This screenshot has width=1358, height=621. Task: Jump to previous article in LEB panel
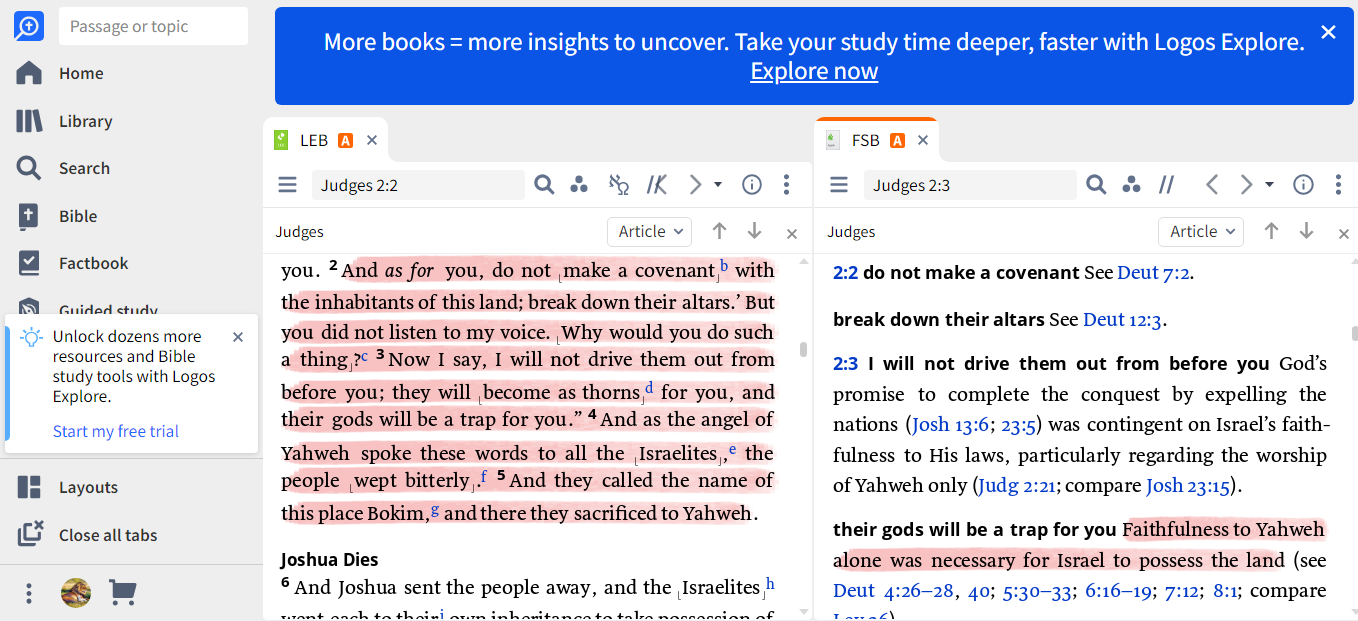click(719, 231)
